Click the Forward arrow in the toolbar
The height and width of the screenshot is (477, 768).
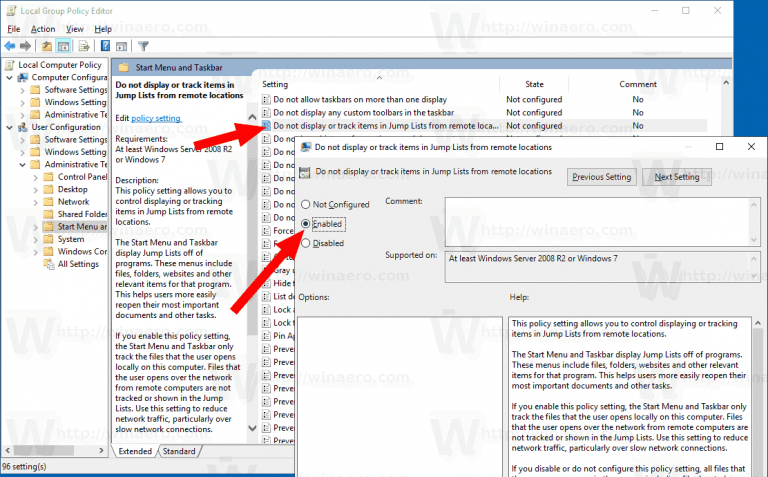click(x=27, y=46)
